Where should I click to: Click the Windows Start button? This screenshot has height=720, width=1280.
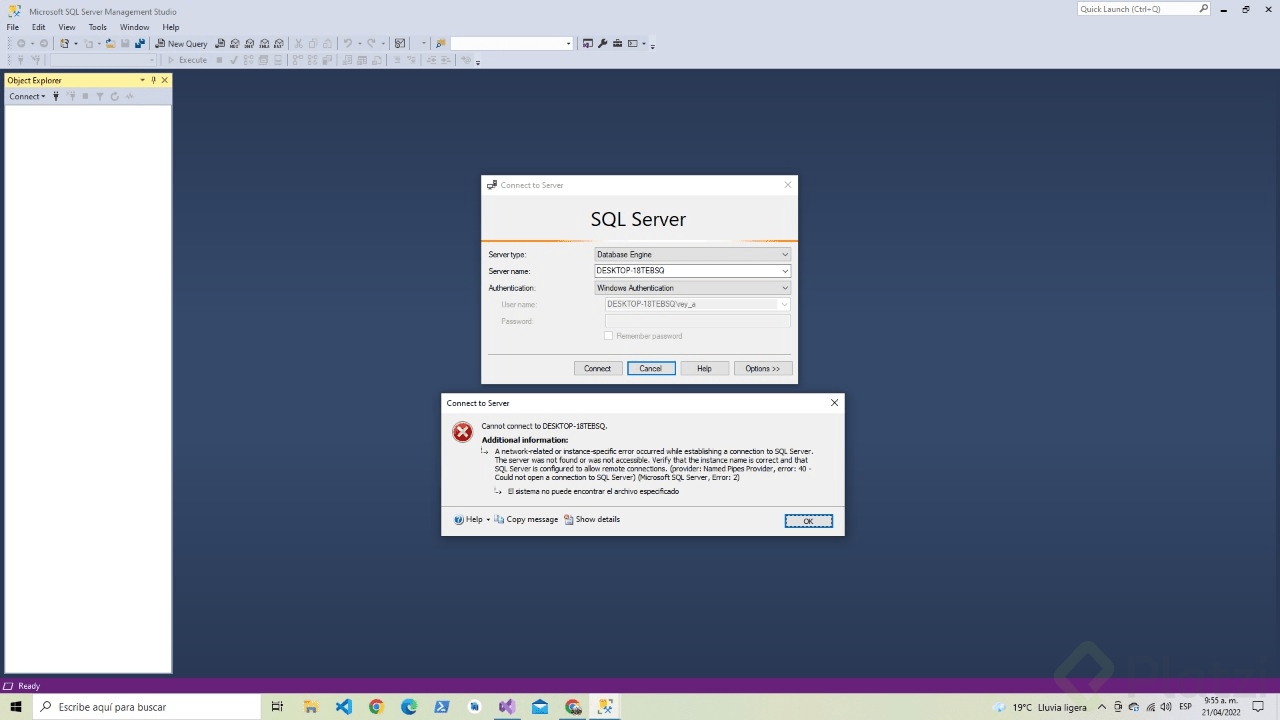[16, 707]
